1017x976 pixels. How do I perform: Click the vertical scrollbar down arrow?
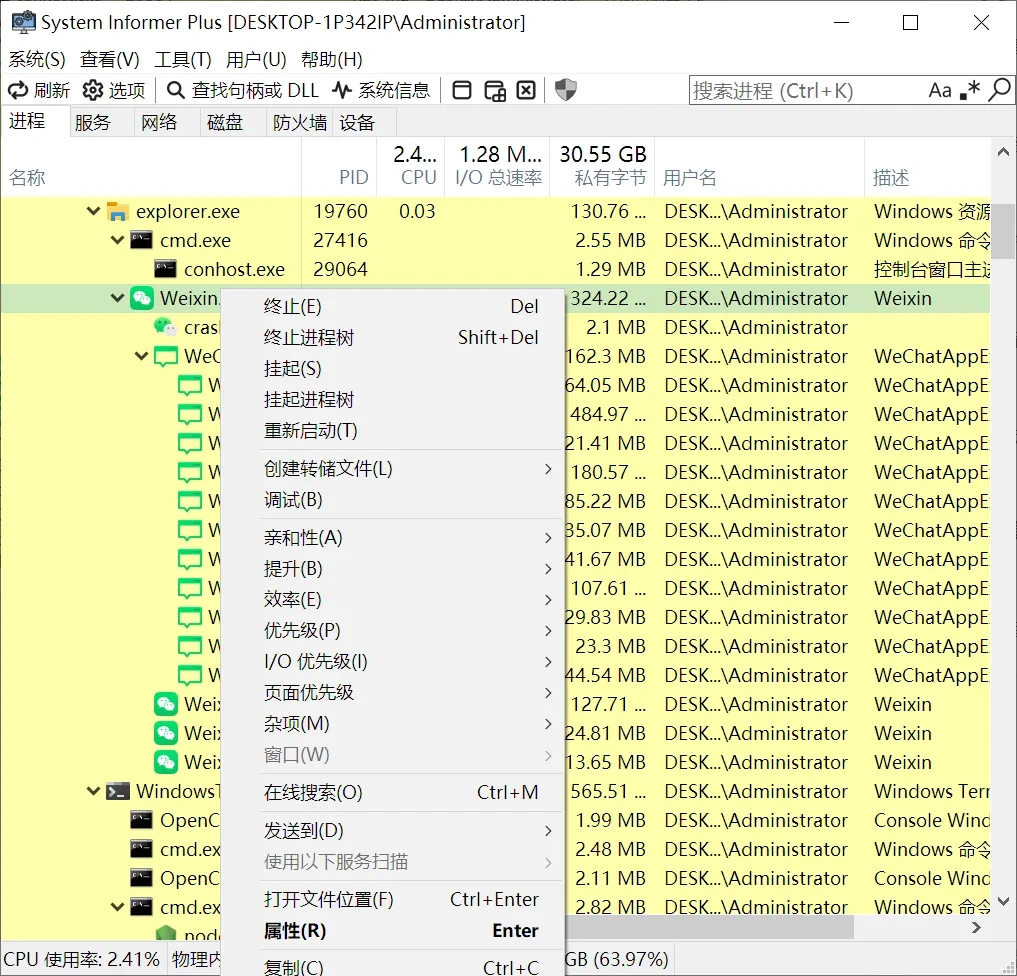(1003, 901)
